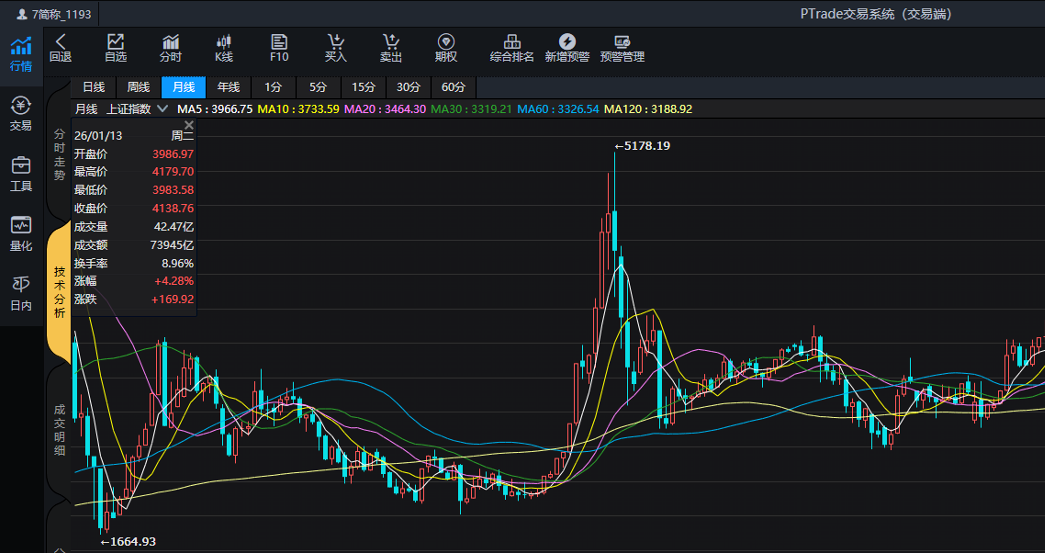Open 新增预警 add alert
This screenshot has height=553, width=1045.
coord(567,48)
